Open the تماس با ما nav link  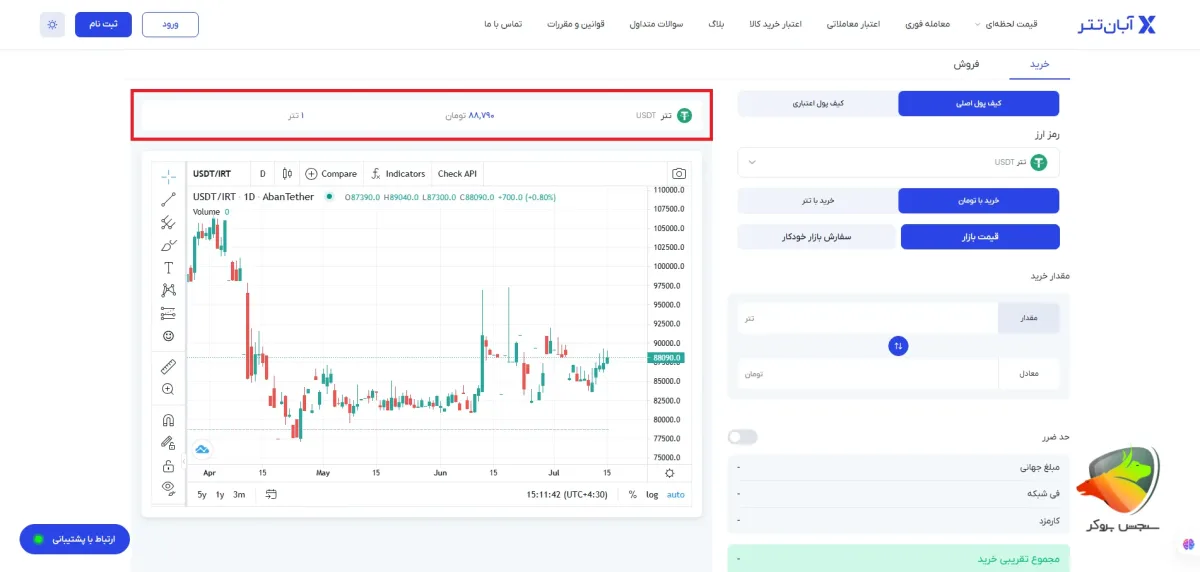click(503, 24)
